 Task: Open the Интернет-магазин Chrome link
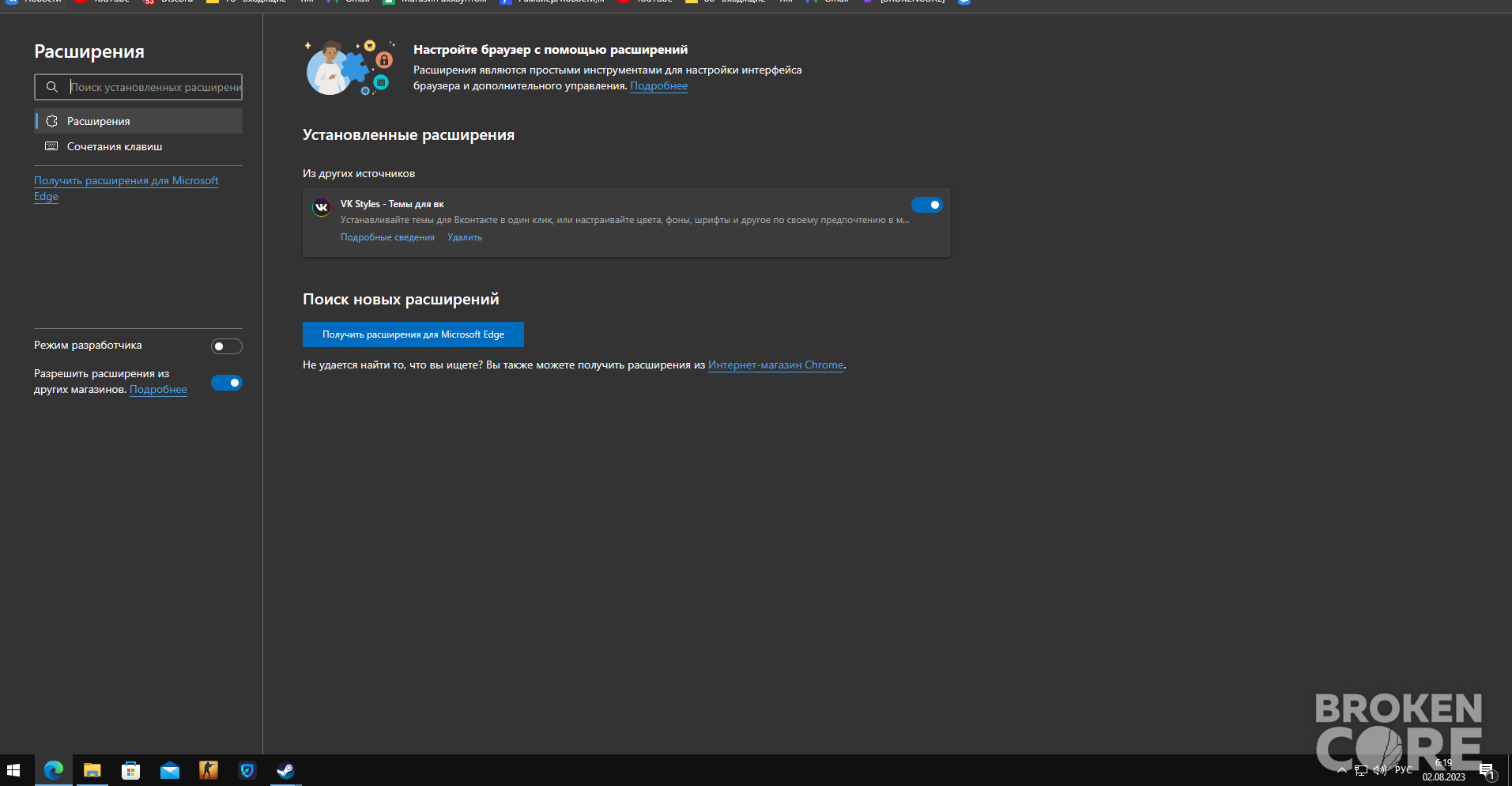[x=776, y=365]
